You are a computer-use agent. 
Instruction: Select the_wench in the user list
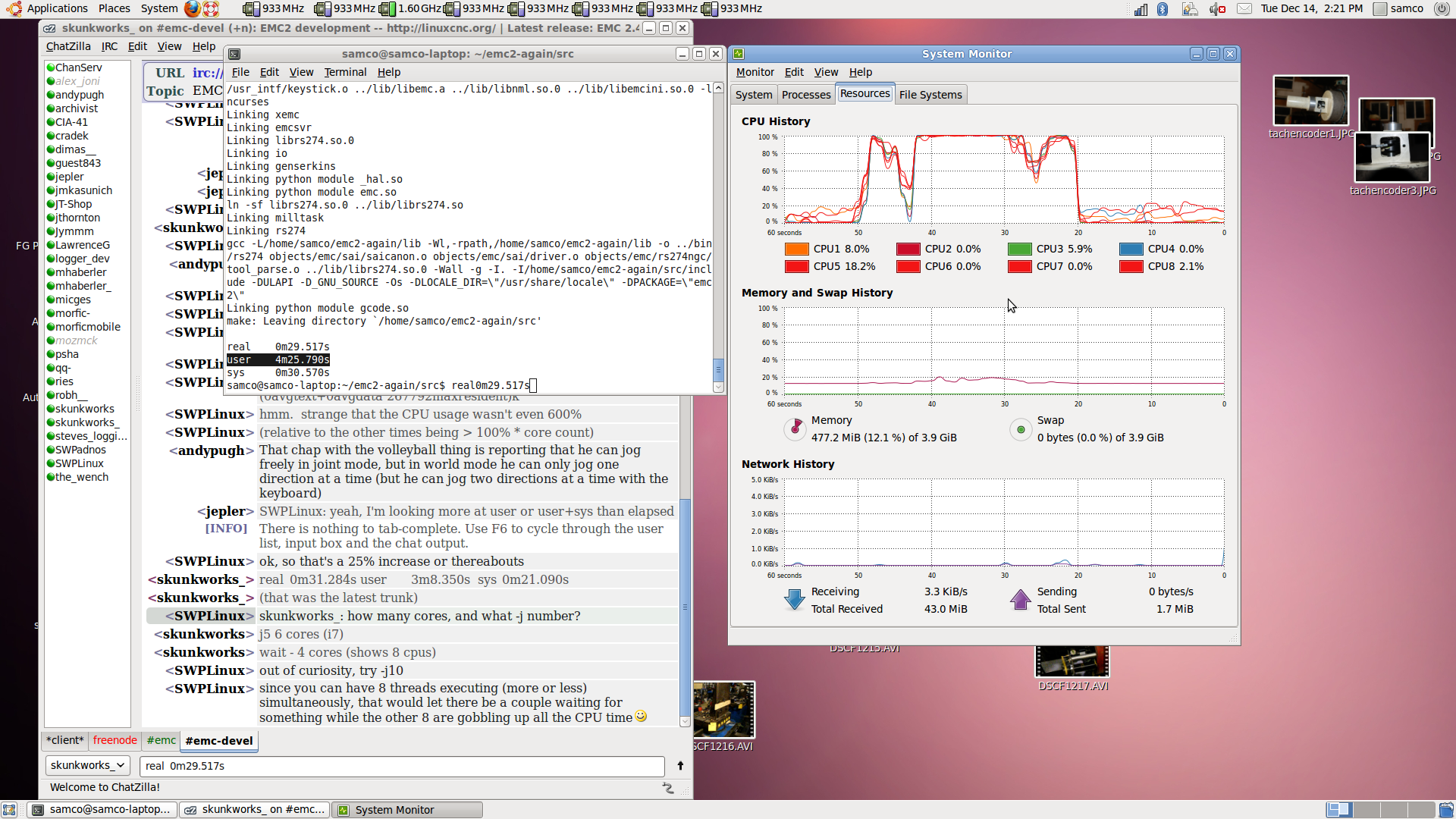82,477
